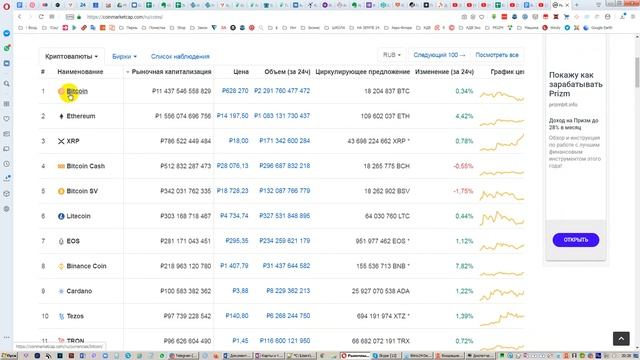Sort by Циркулирующее предложение column header
This screenshot has width=640, height=360.
362,72
